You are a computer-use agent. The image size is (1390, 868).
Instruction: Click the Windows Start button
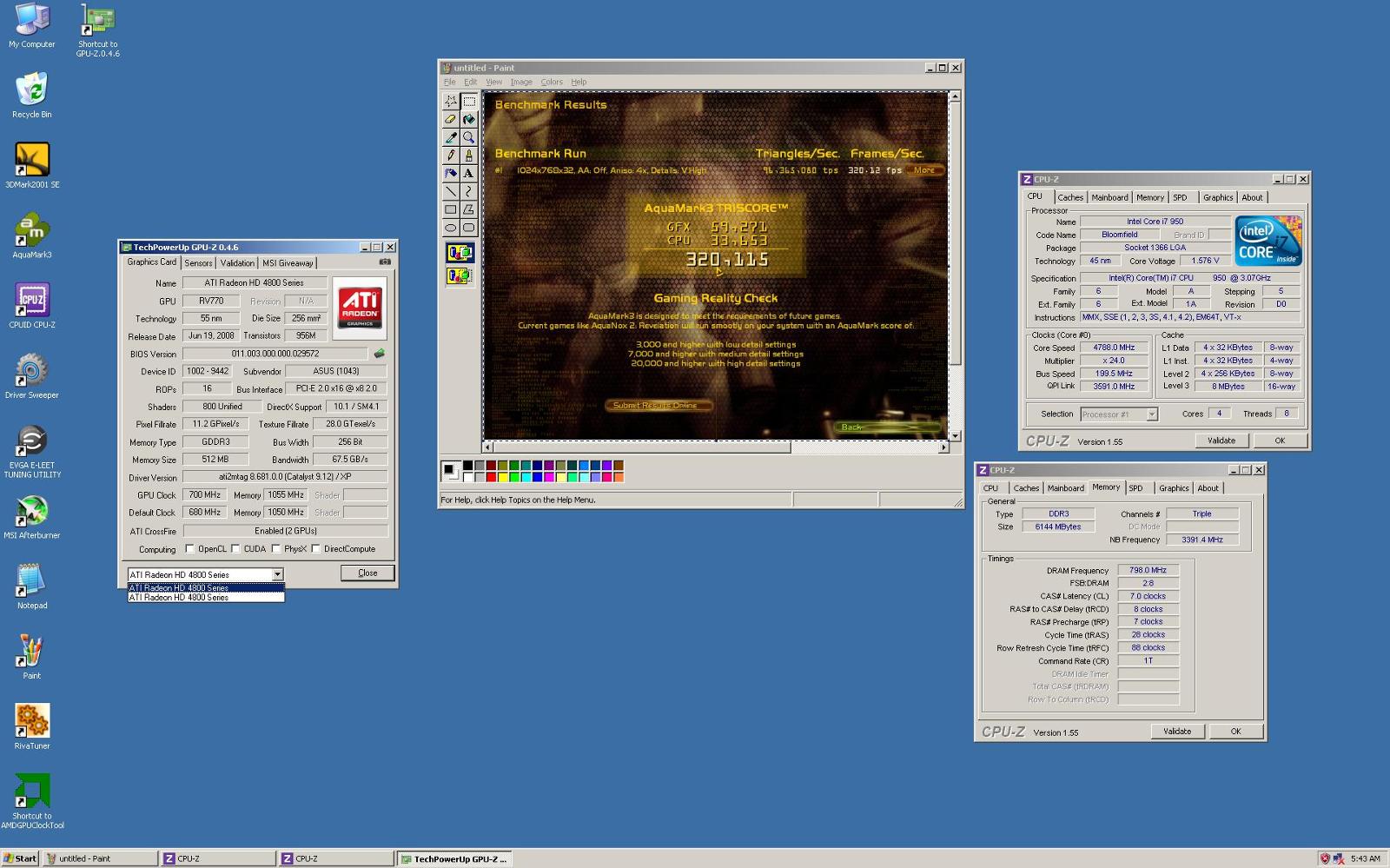[x=20, y=858]
